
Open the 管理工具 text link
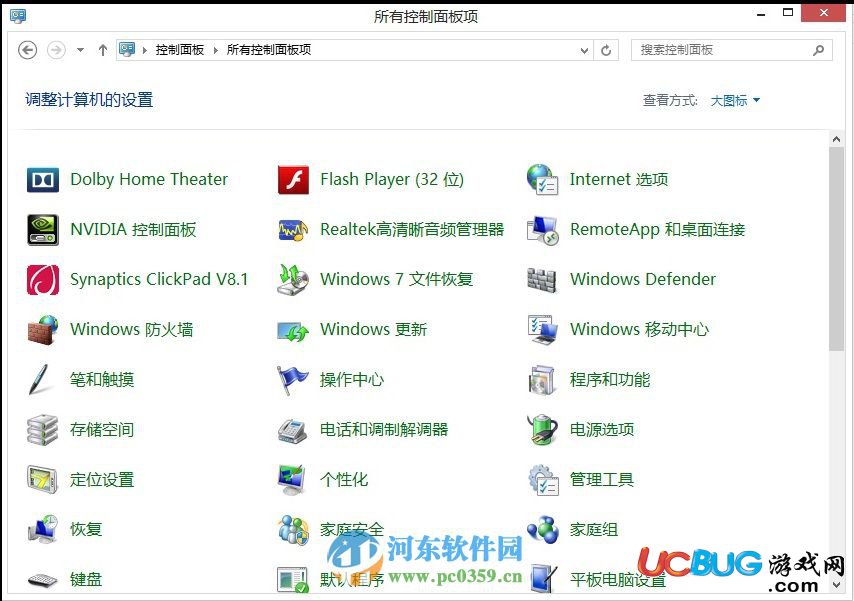[x=602, y=480]
